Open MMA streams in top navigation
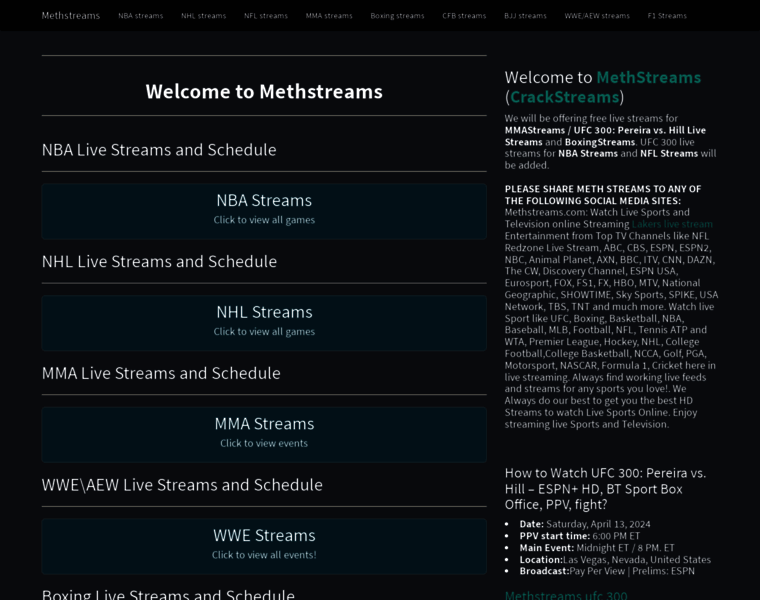The width and height of the screenshot is (760, 600). click(329, 16)
